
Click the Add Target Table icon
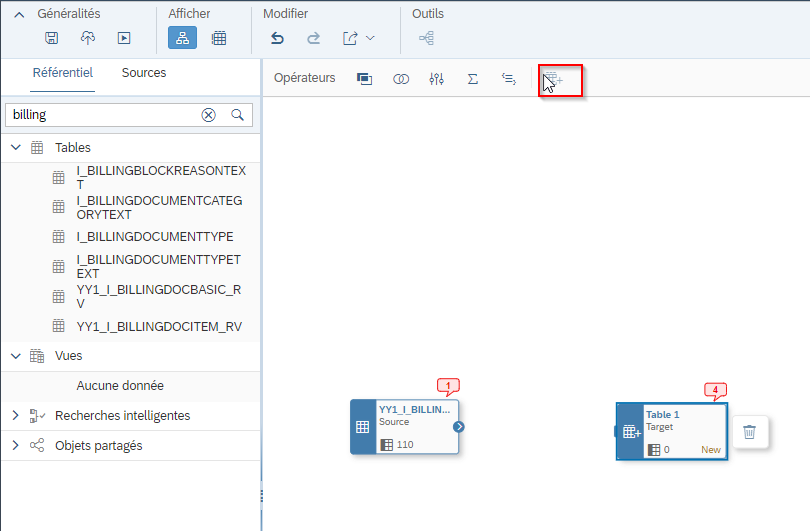pyautogui.click(x=553, y=79)
